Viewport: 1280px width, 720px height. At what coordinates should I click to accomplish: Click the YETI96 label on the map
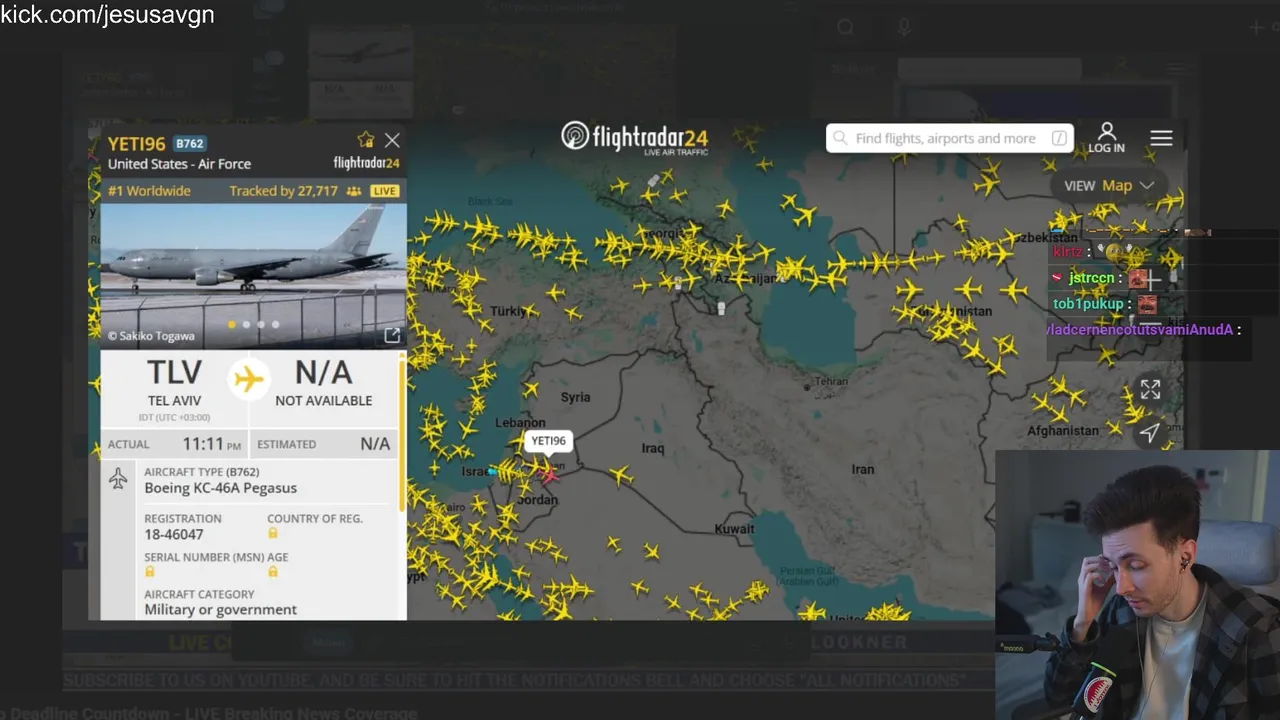coord(548,441)
